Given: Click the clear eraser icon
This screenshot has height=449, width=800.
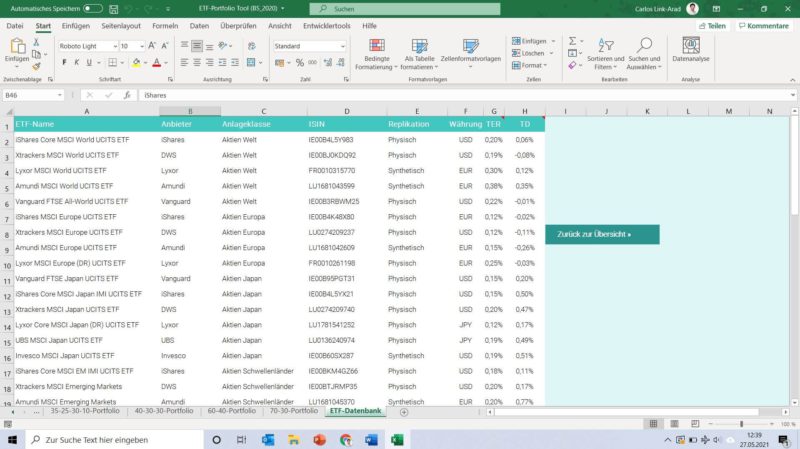Looking at the screenshot, I should [572, 65].
